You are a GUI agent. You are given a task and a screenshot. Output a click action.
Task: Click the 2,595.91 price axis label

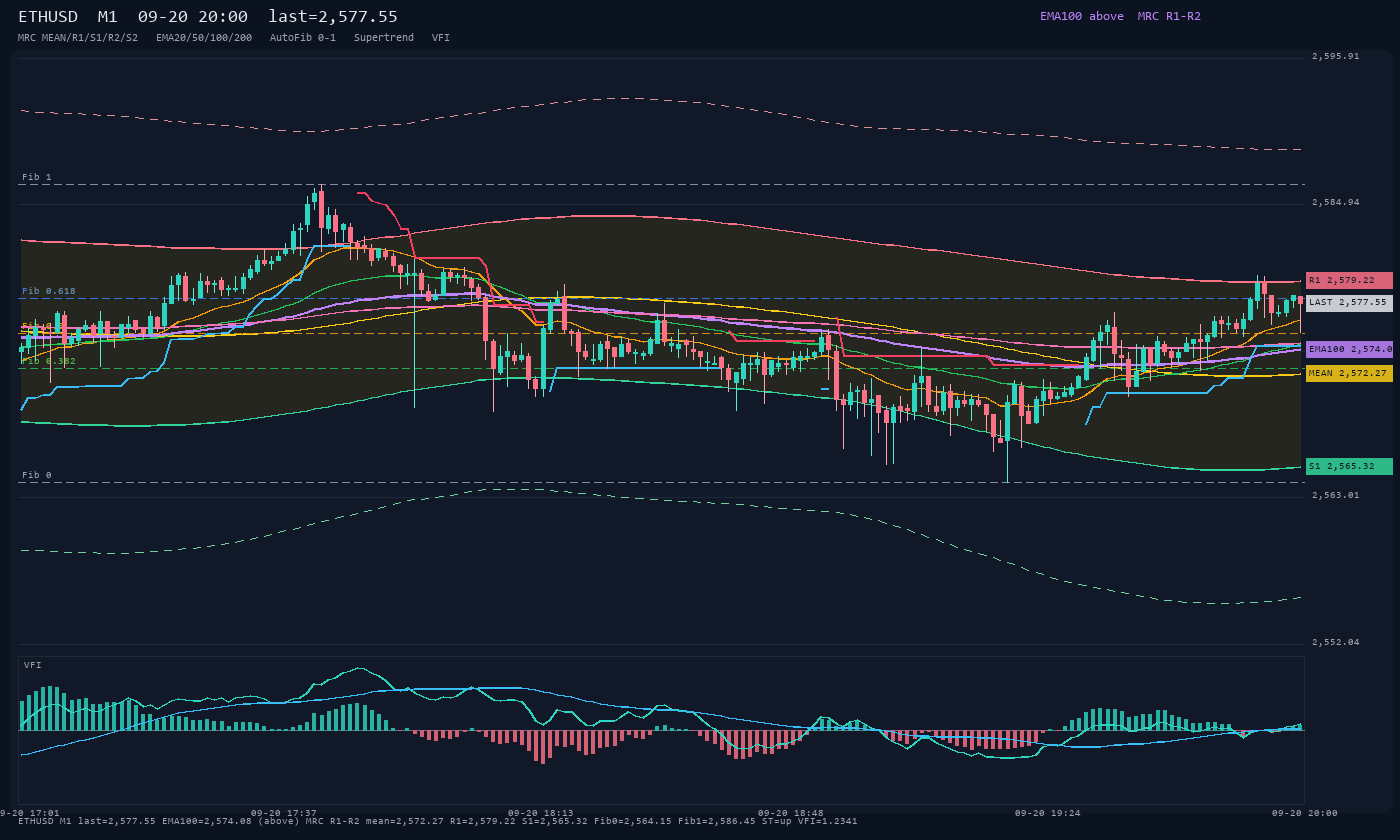(1336, 56)
